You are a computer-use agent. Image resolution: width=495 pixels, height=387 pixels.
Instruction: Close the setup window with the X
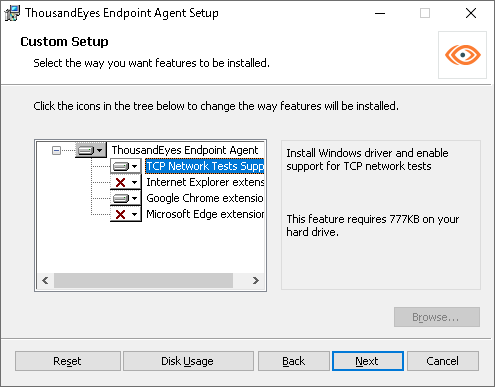pos(471,13)
